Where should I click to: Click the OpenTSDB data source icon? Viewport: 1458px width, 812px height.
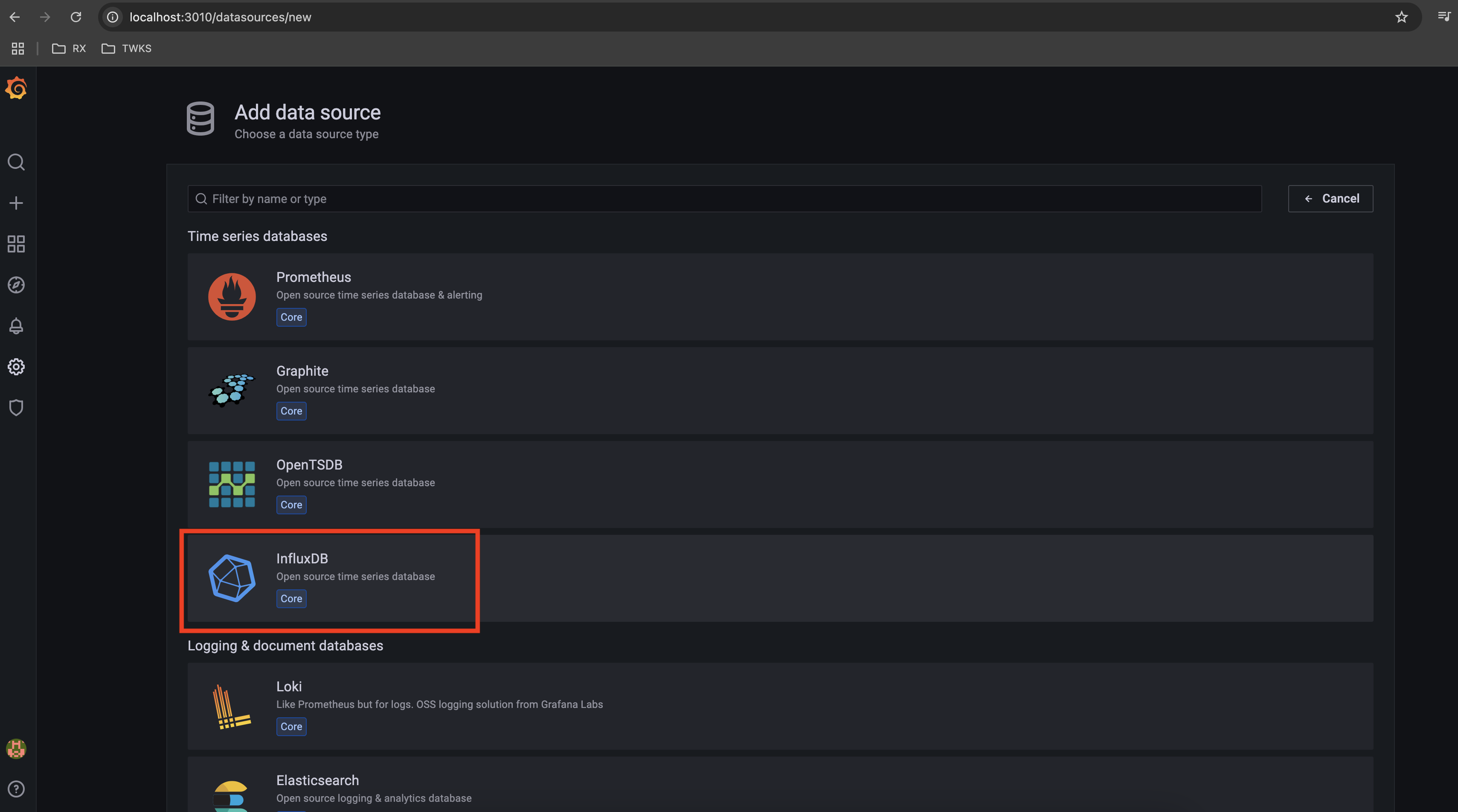232,484
